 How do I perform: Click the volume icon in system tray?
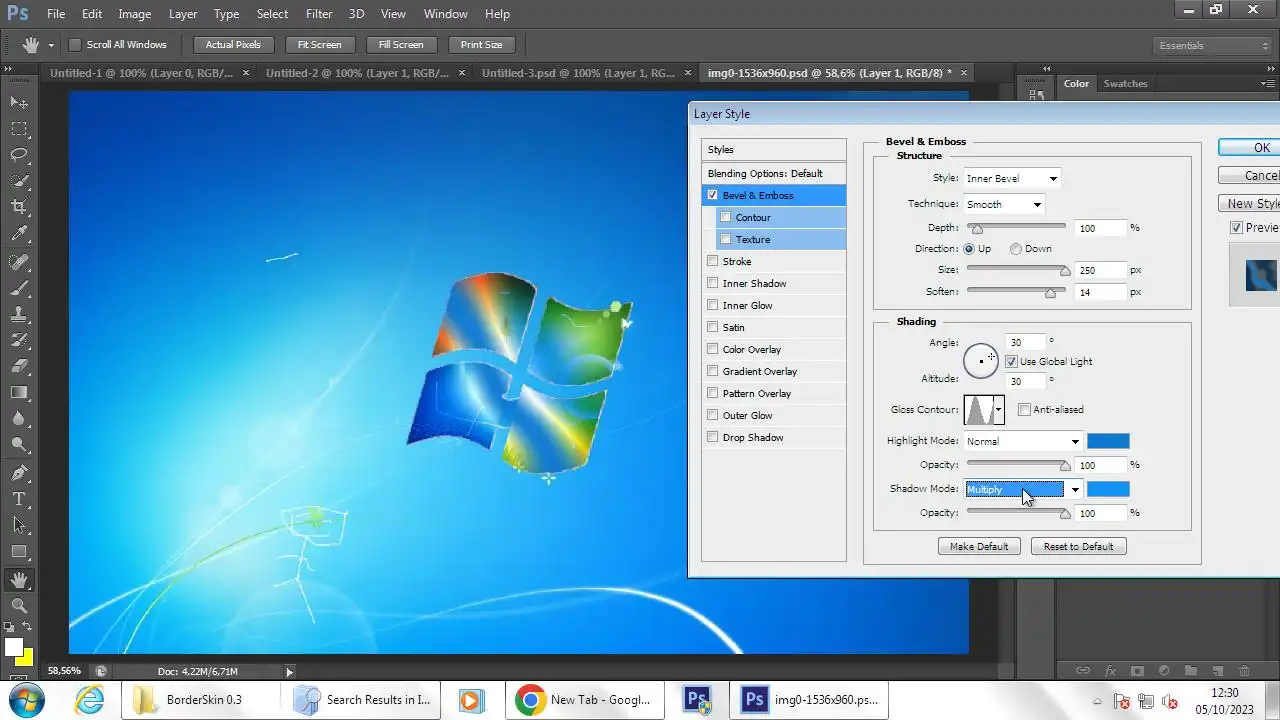click(1170, 701)
